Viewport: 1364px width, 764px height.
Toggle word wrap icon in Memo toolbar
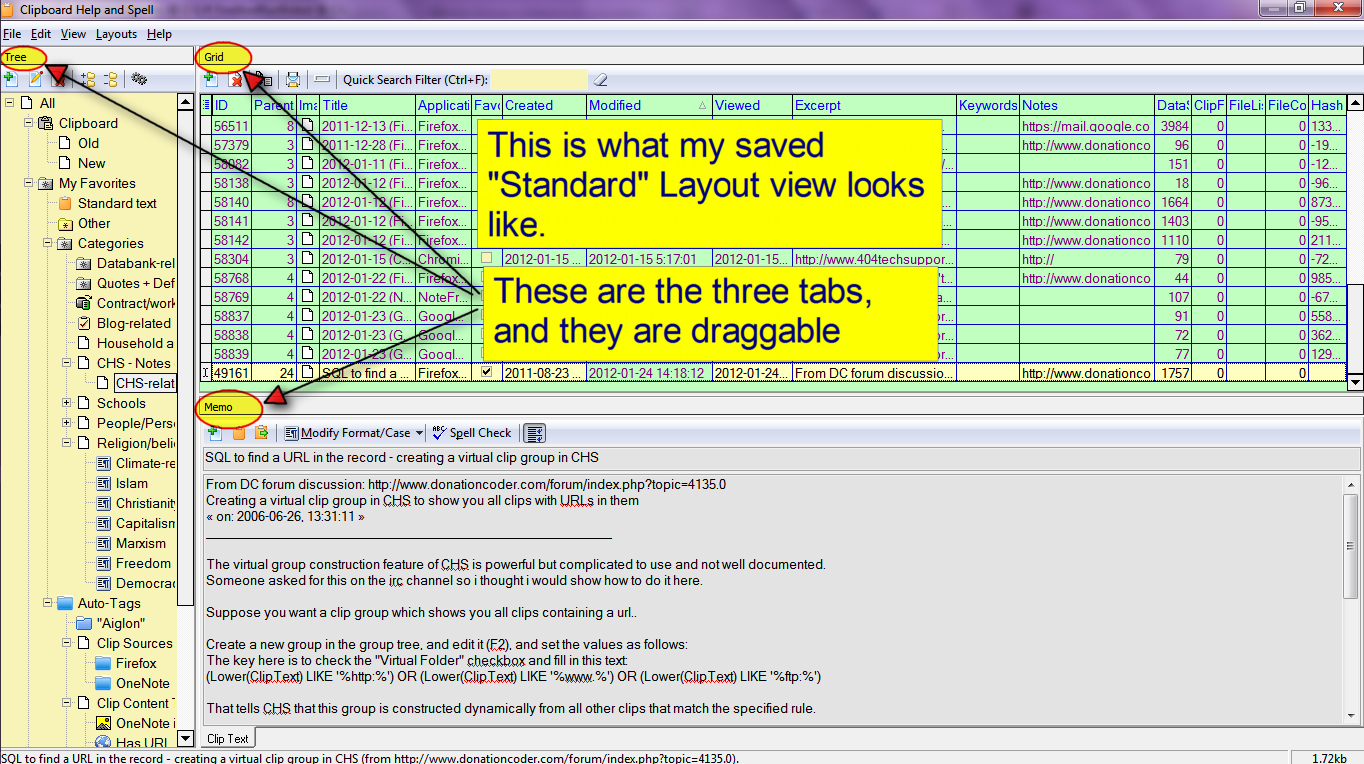(535, 433)
